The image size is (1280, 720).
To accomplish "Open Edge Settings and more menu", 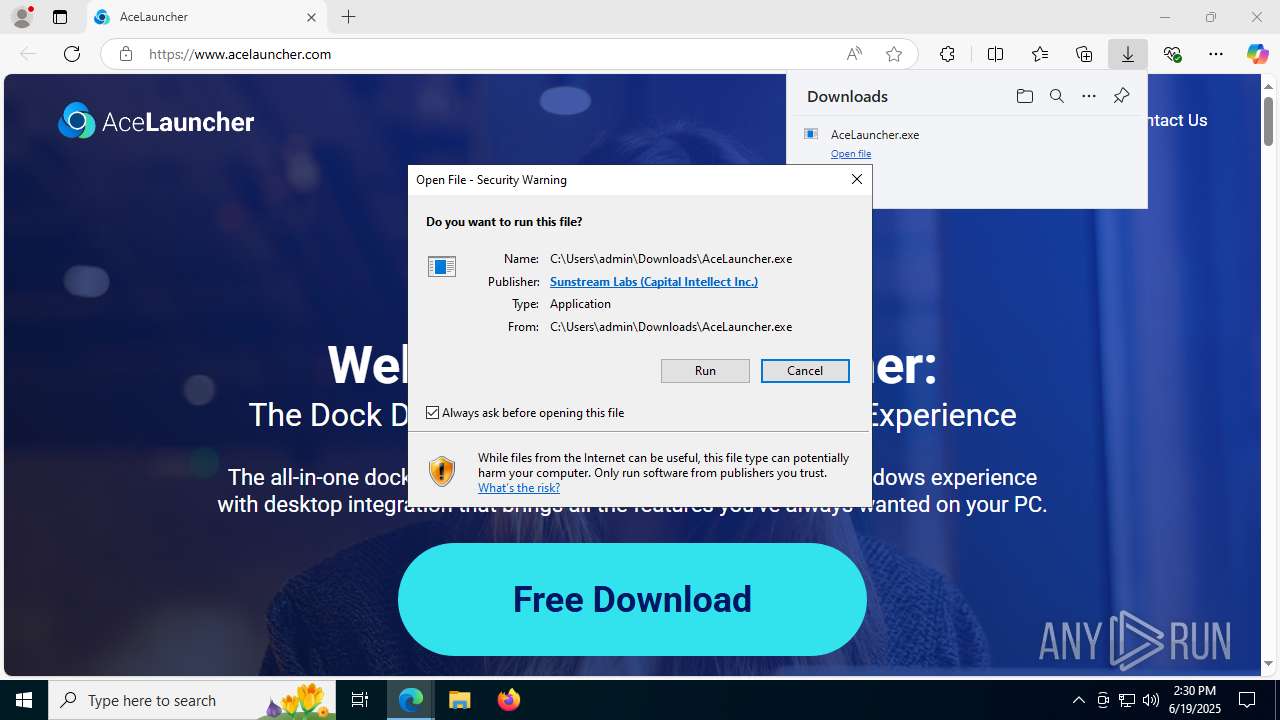I will tap(1216, 54).
